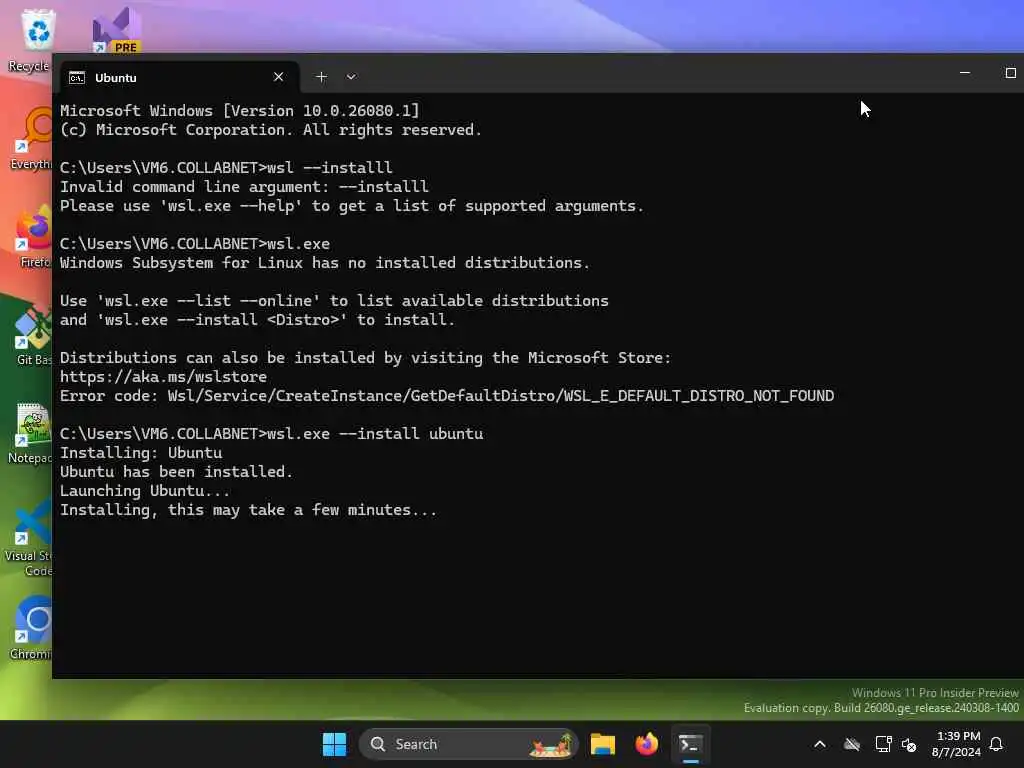
Task: Open File Explorer from the taskbar
Action: (603, 744)
